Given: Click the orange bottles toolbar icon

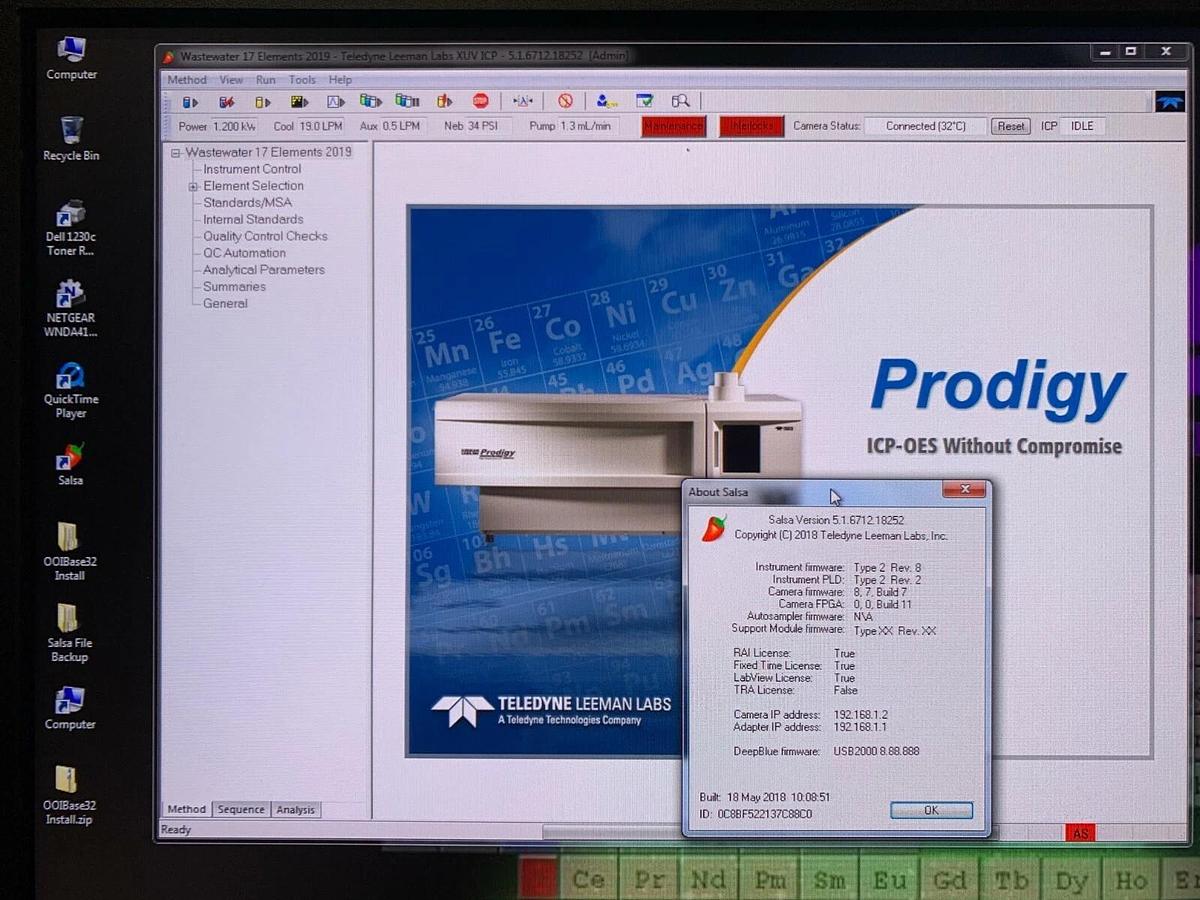Looking at the screenshot, I should [x=445, y=101].
